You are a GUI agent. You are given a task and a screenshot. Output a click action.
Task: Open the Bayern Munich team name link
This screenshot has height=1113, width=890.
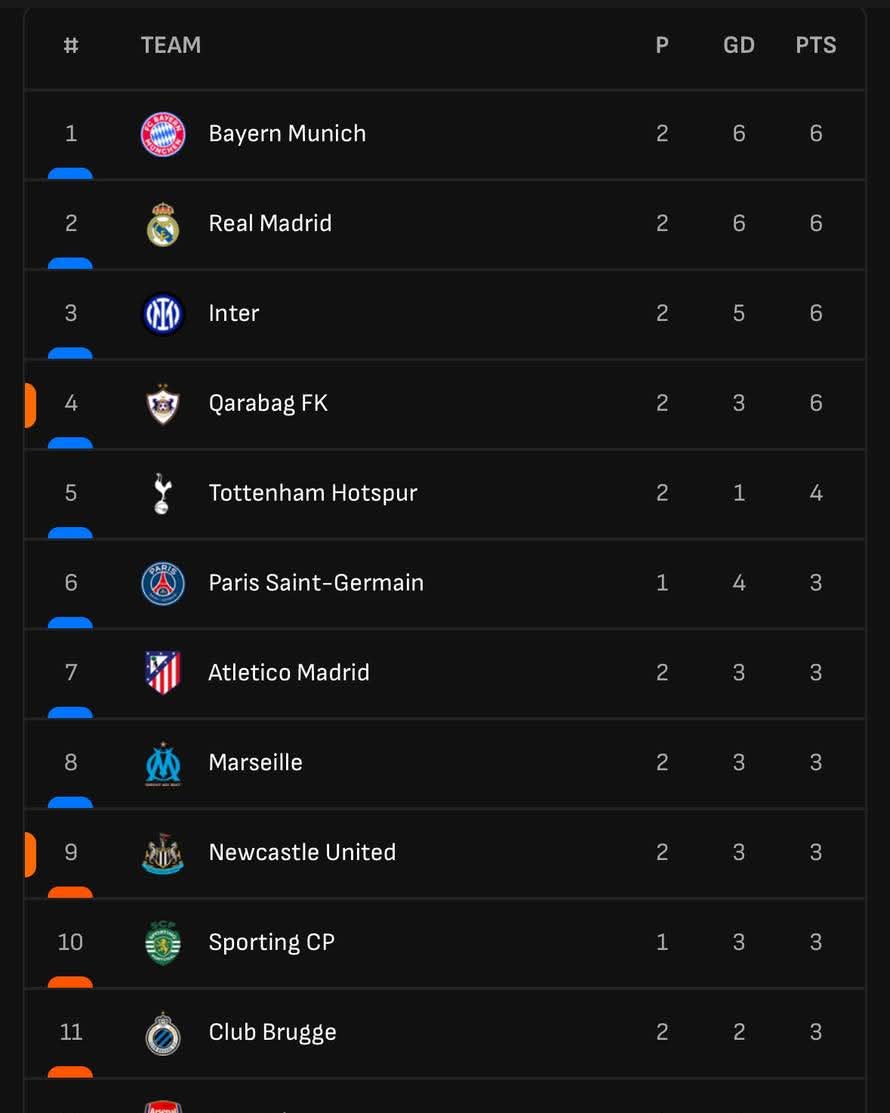pyautogui.click(x=287, y=134)
